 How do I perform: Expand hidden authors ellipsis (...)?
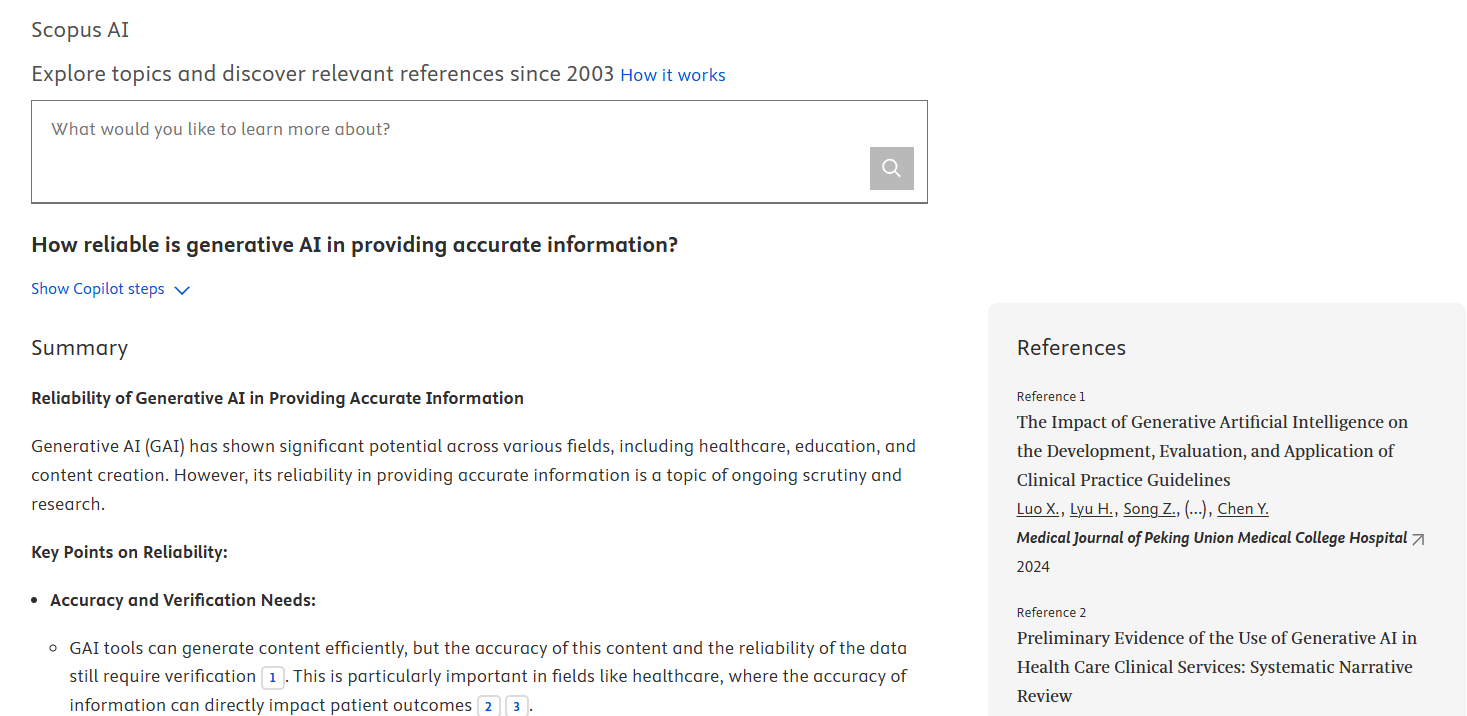1195,509
